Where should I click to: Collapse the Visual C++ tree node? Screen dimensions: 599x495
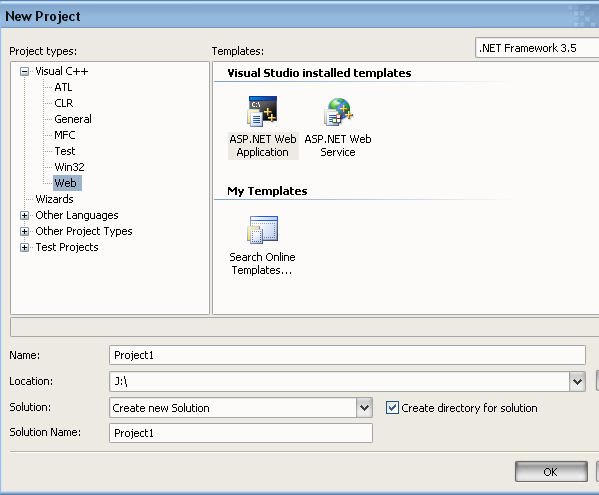point(24,71)
